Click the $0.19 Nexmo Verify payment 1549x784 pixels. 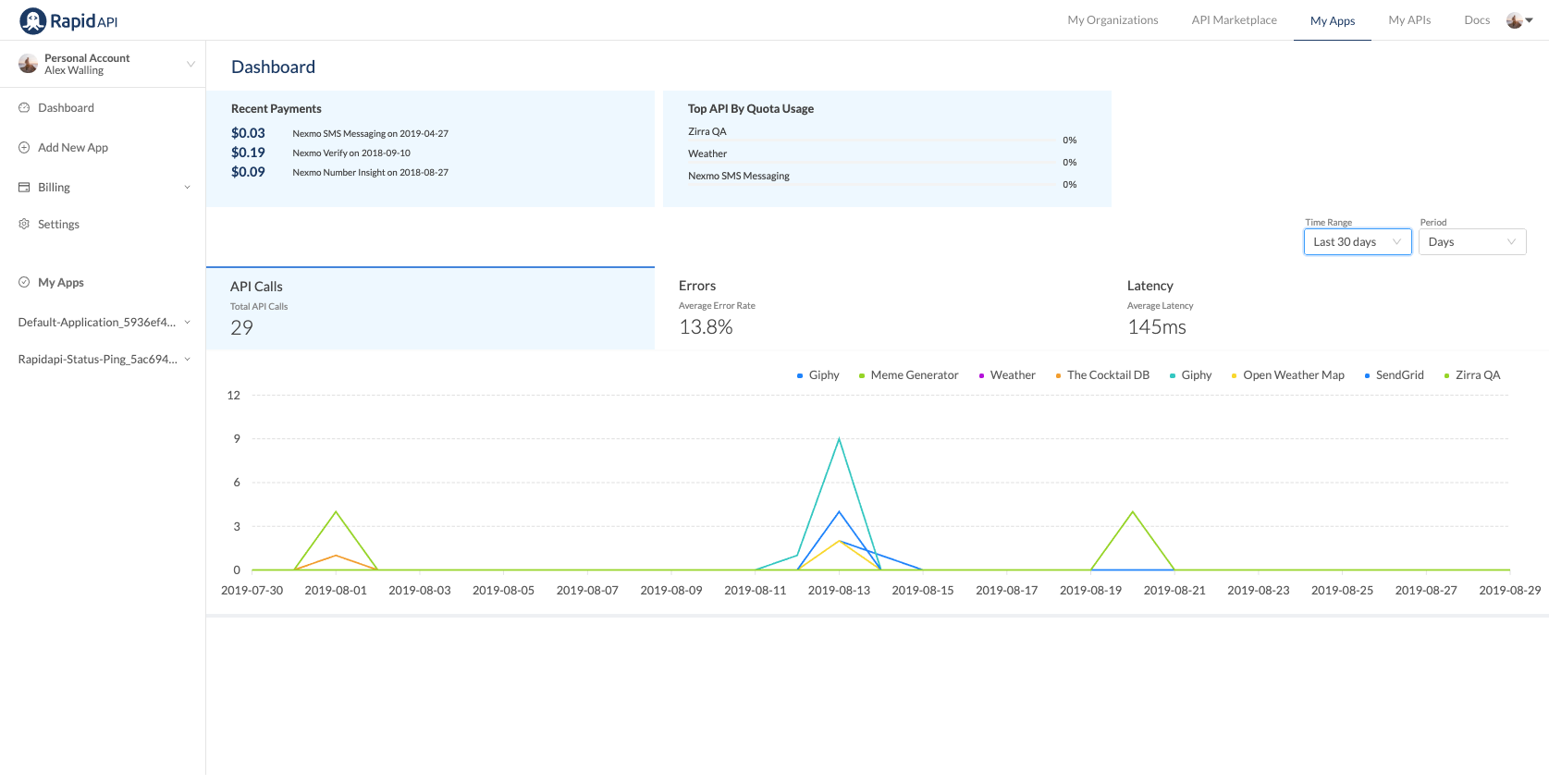coord(321,153)
